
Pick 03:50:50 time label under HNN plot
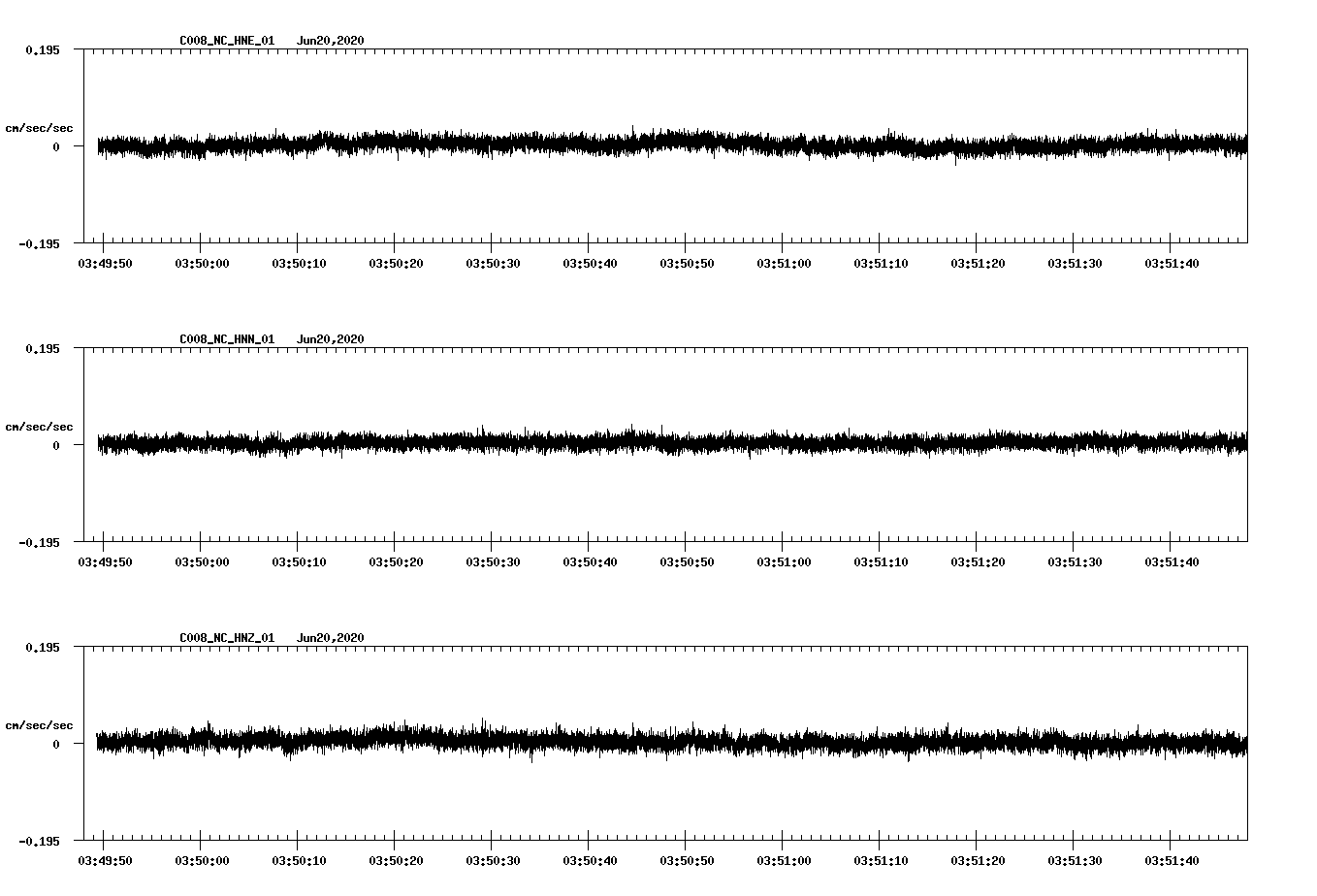tap(687, 562)
